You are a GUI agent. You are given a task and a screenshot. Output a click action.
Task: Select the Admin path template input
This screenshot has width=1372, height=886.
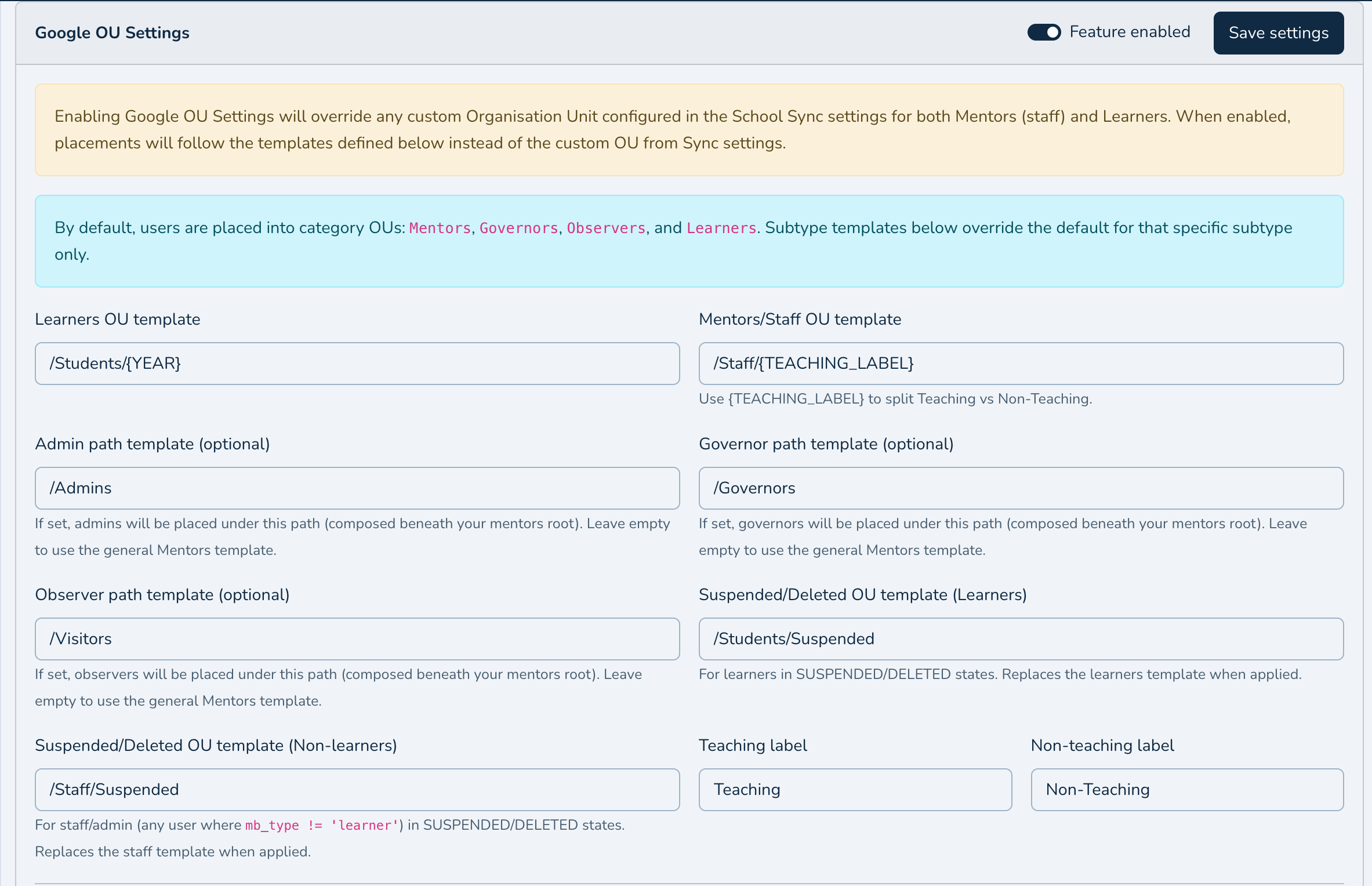[357, 488]
